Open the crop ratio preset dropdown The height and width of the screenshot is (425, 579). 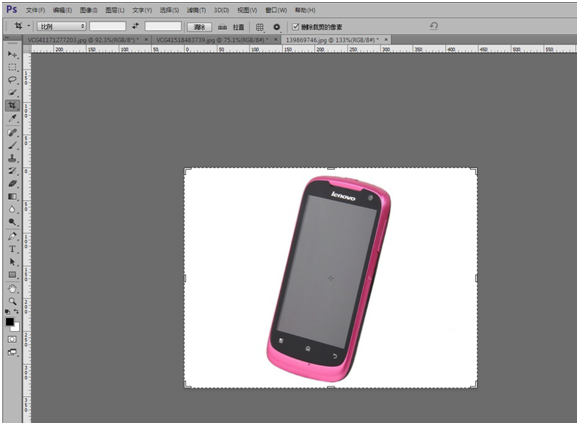[61, 27]
